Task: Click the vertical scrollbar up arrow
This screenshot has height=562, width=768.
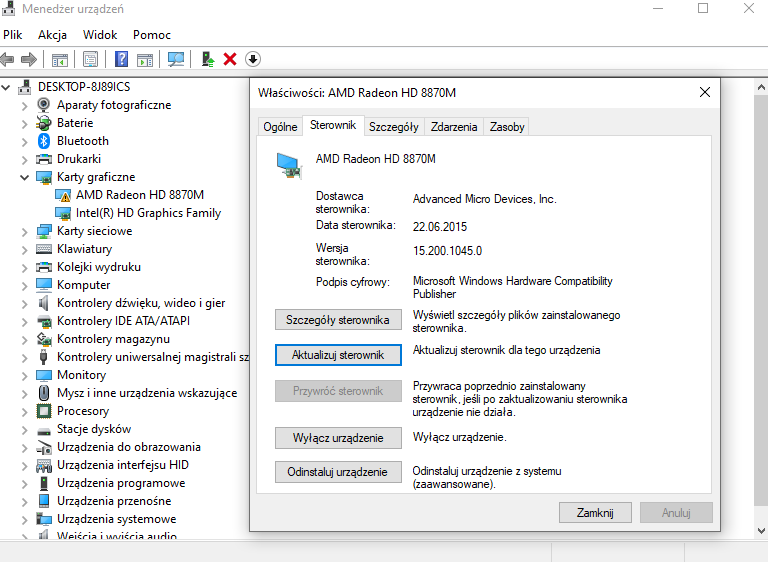Action: 761,88
